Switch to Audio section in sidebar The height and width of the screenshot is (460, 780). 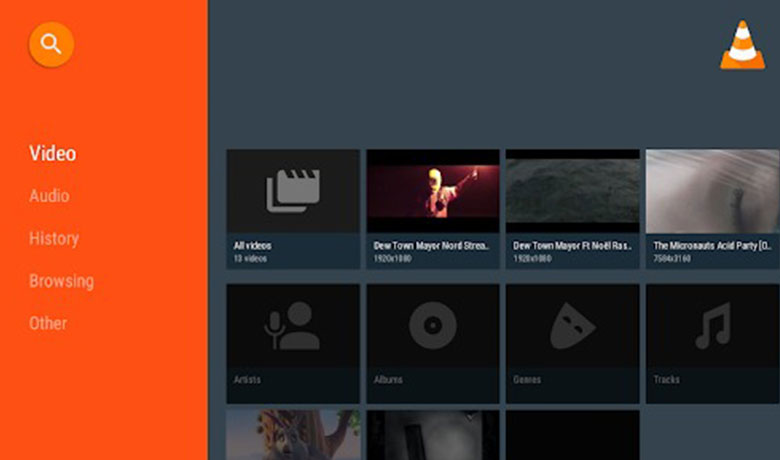click(49, 196)
